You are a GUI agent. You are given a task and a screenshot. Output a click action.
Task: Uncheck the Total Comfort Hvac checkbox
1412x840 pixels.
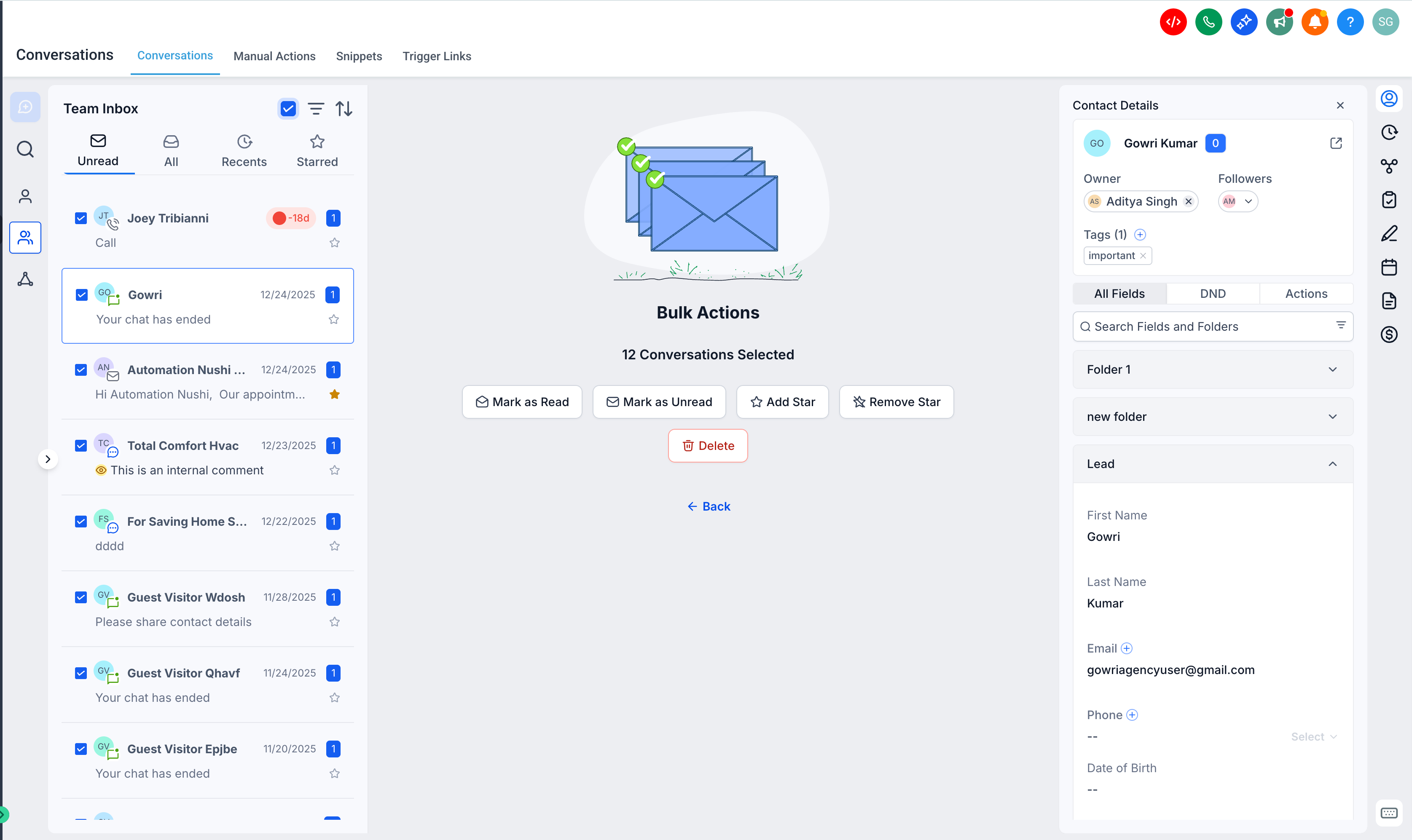click(81, 445)
